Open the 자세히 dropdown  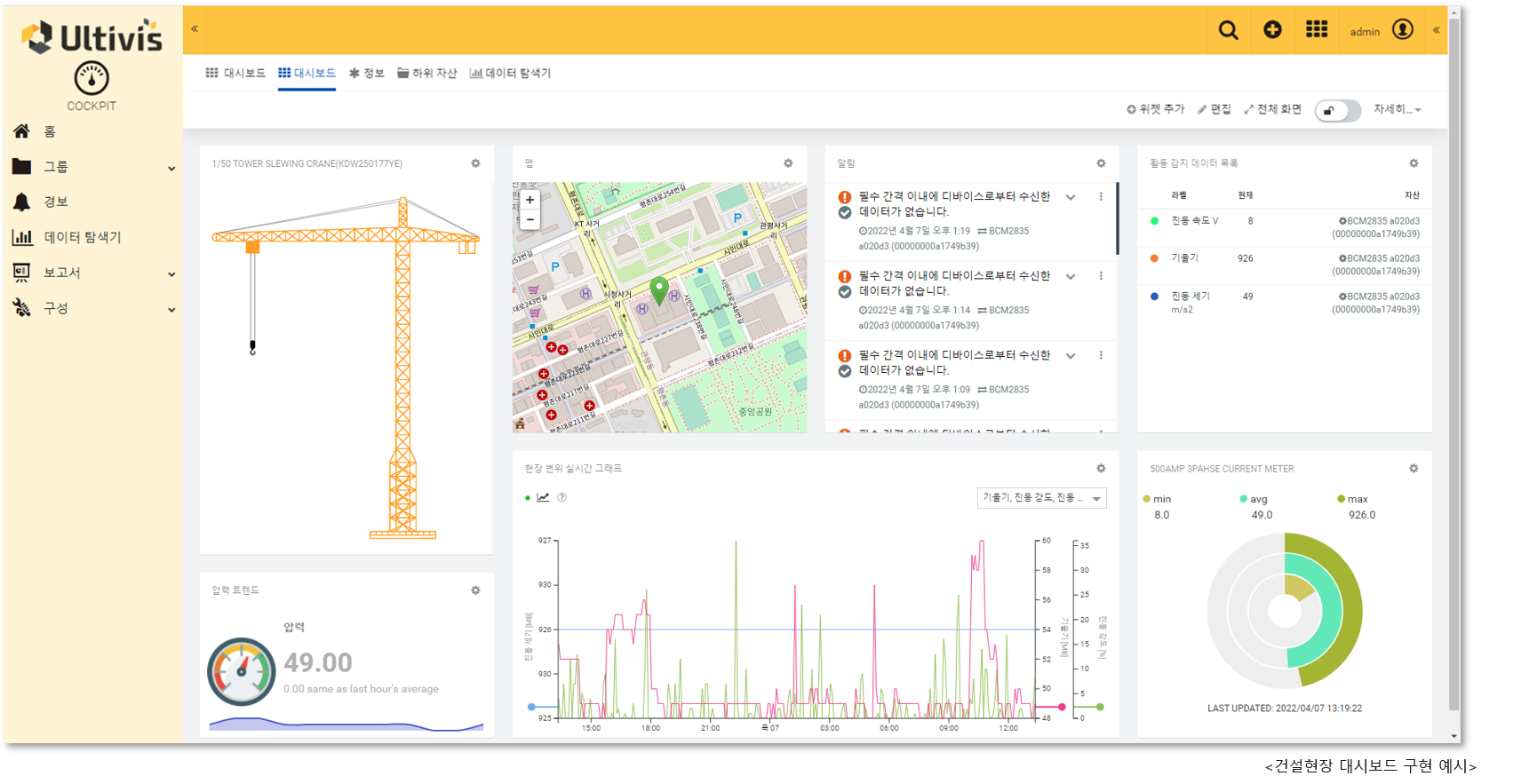[x=1398, y=109]
